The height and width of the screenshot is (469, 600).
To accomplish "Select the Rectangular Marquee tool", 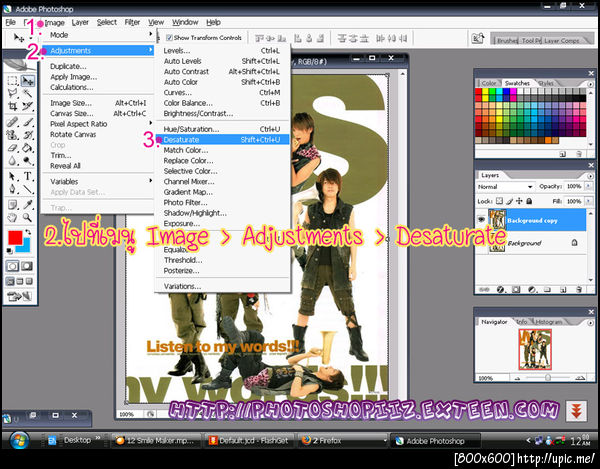I will tap(13, 81).
